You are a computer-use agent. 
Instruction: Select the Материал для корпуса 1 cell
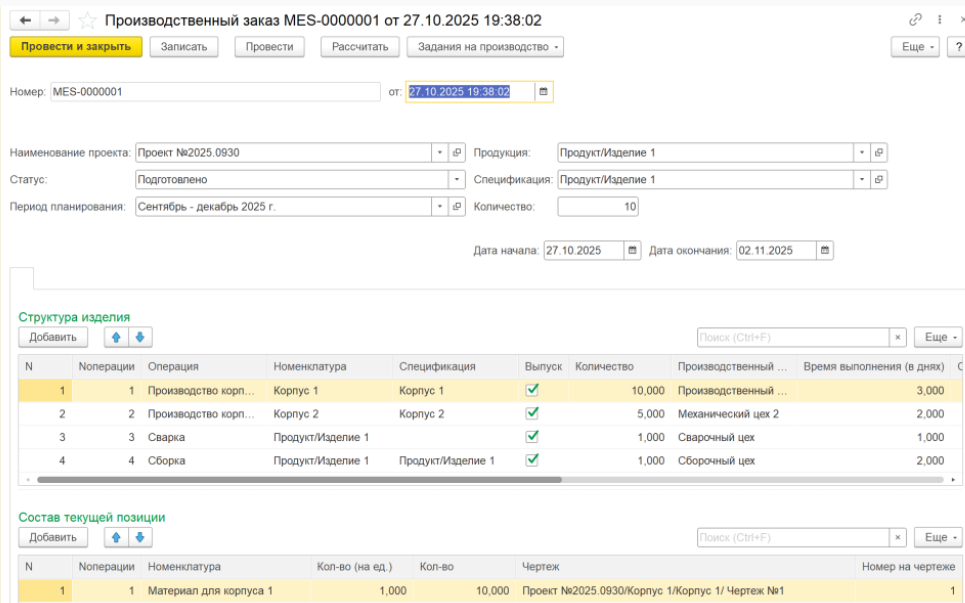click(226, 591)
